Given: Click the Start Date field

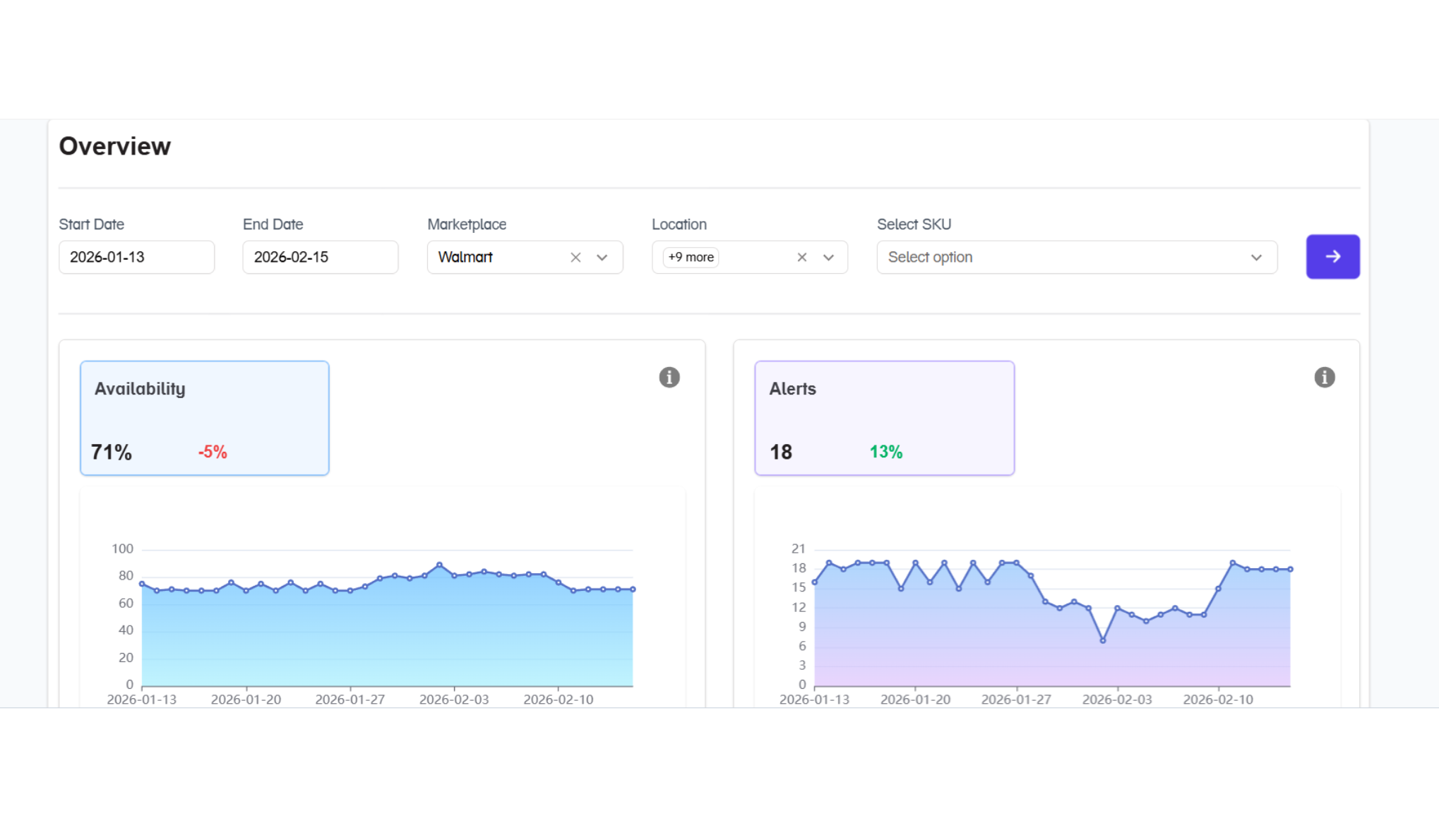Looking at the screenshot, I should pos(136,258).
